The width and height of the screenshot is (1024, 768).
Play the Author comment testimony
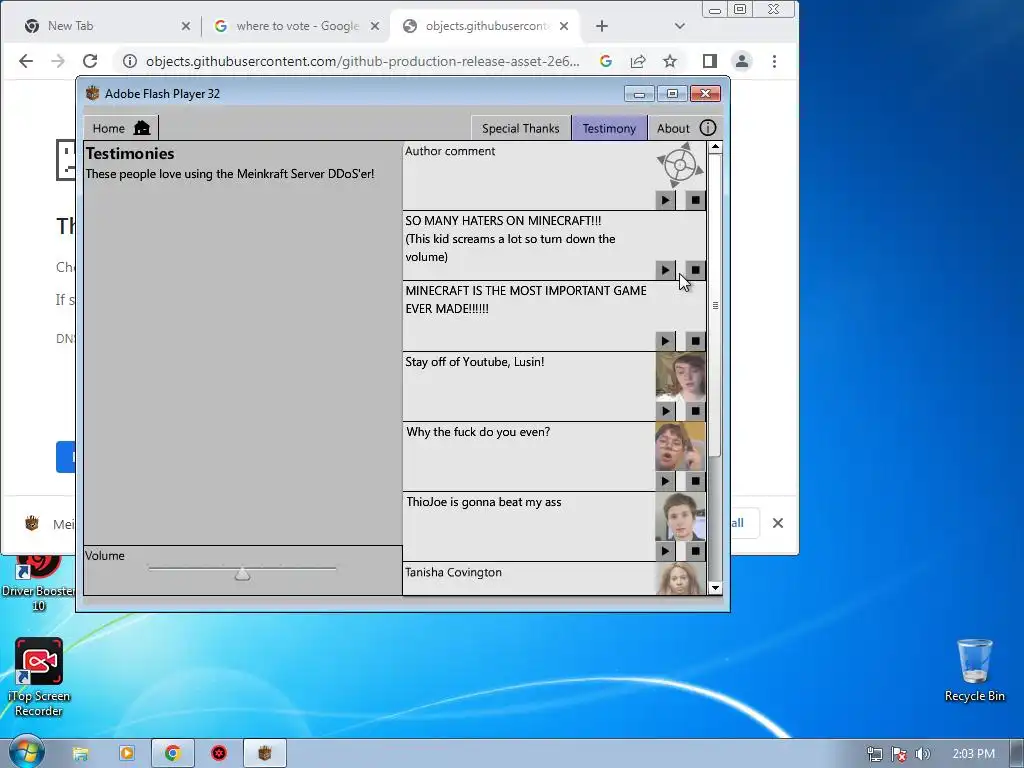665,200
